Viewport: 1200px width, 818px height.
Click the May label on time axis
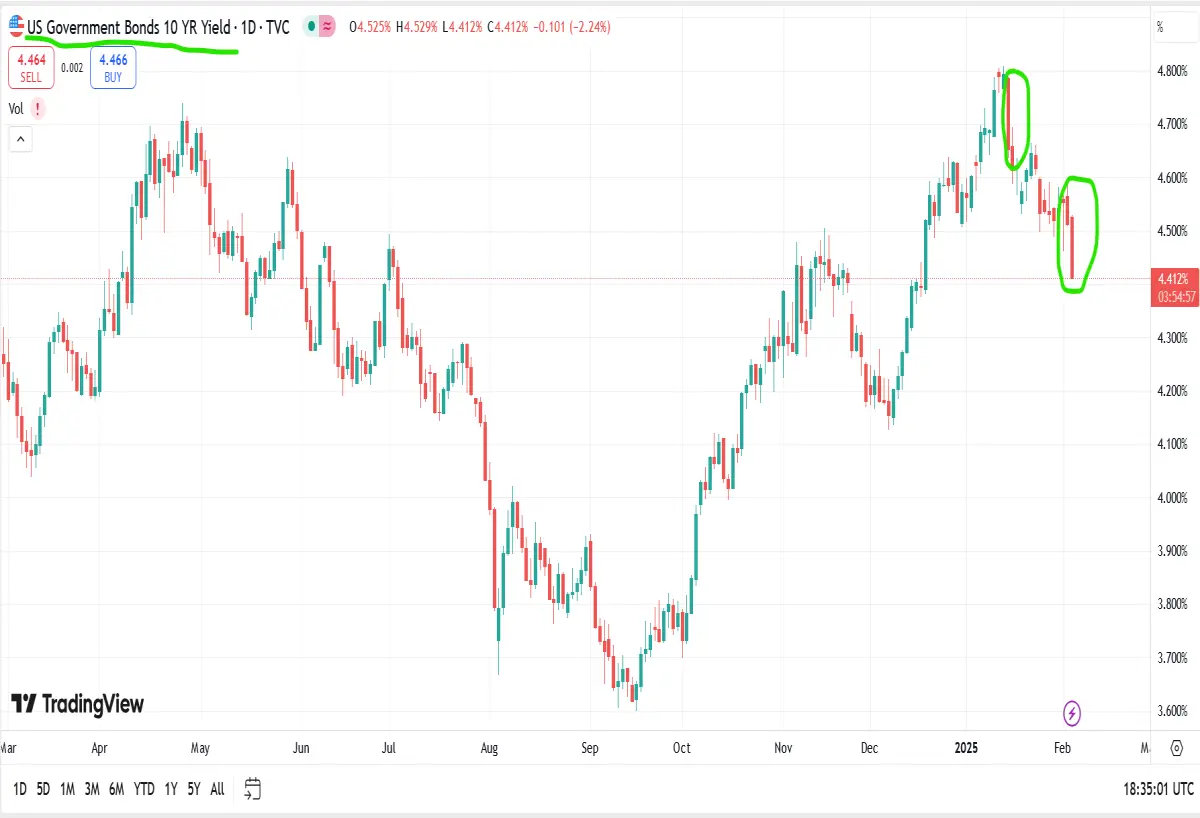coord(200,748)
